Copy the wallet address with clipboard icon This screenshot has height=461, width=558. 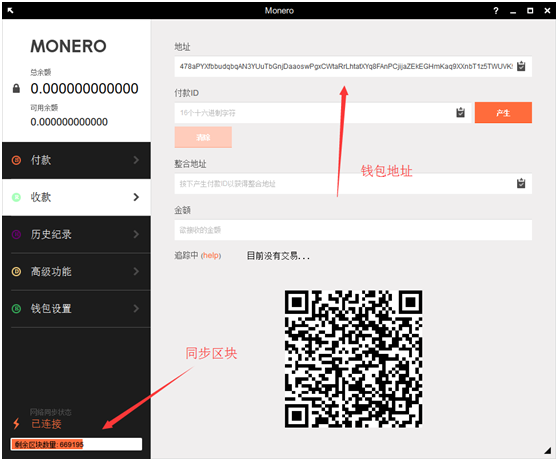521,66
